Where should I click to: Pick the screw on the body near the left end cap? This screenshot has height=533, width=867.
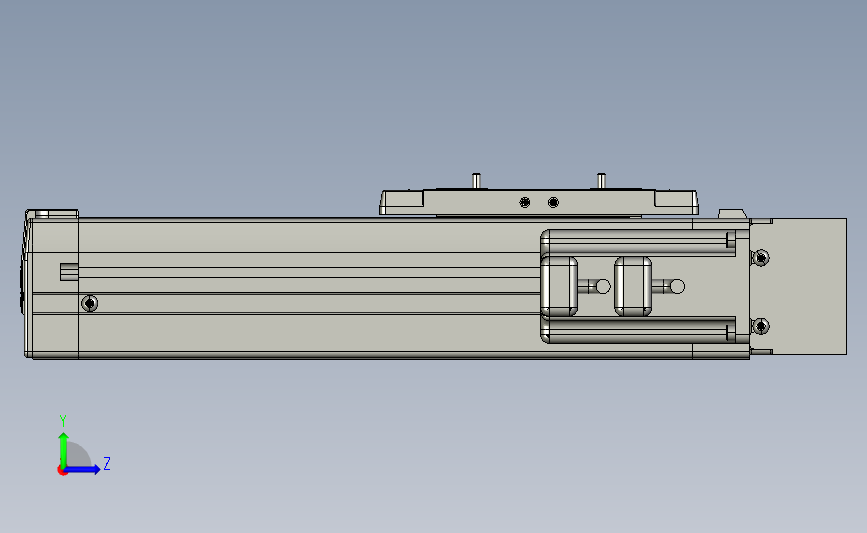coord(90,303)
